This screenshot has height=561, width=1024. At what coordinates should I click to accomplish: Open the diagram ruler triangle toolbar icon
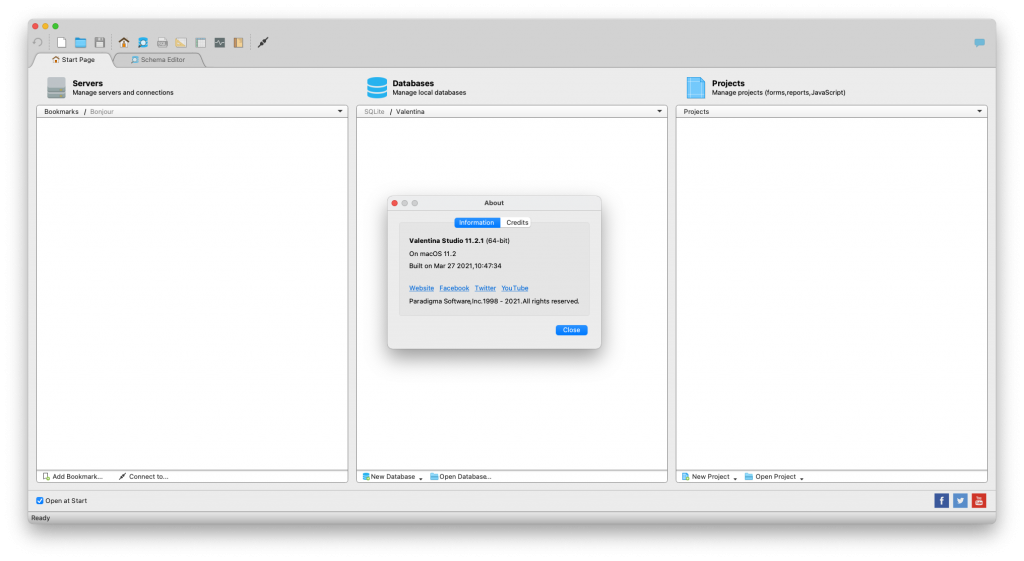tap(181, 42)
